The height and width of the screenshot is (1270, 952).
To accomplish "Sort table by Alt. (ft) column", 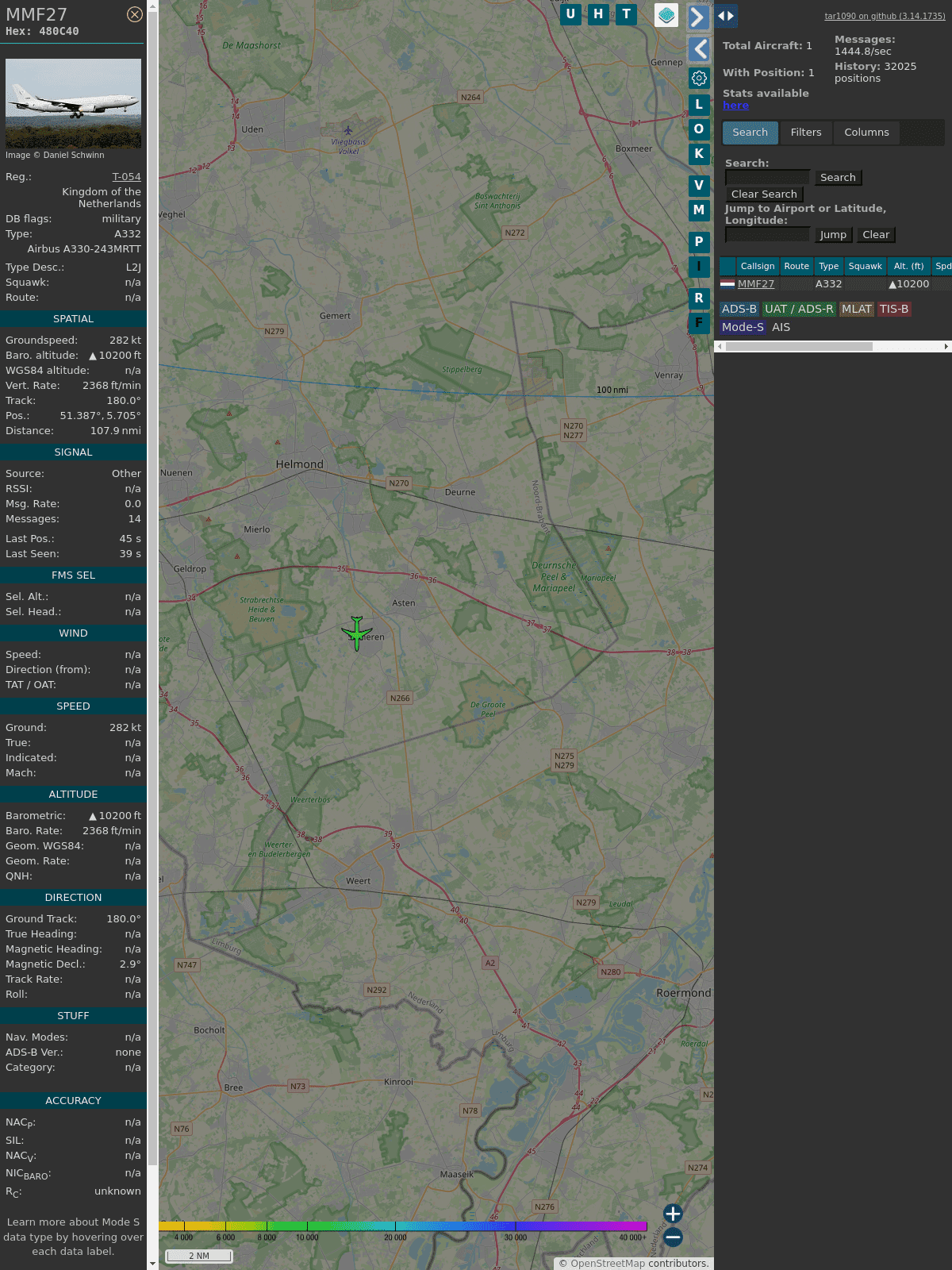I will 909,267.
